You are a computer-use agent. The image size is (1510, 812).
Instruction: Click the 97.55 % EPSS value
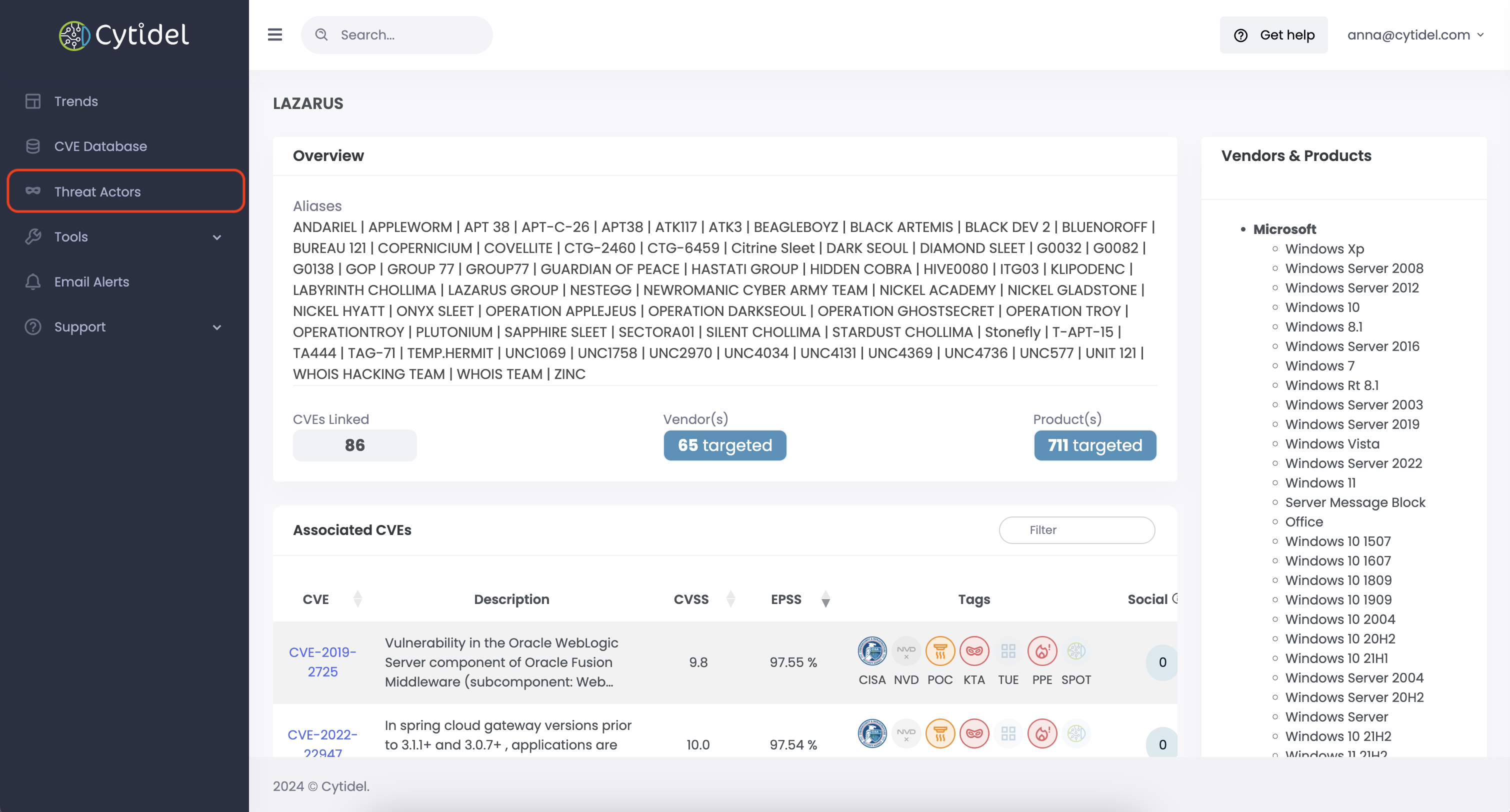click(793, 662)
